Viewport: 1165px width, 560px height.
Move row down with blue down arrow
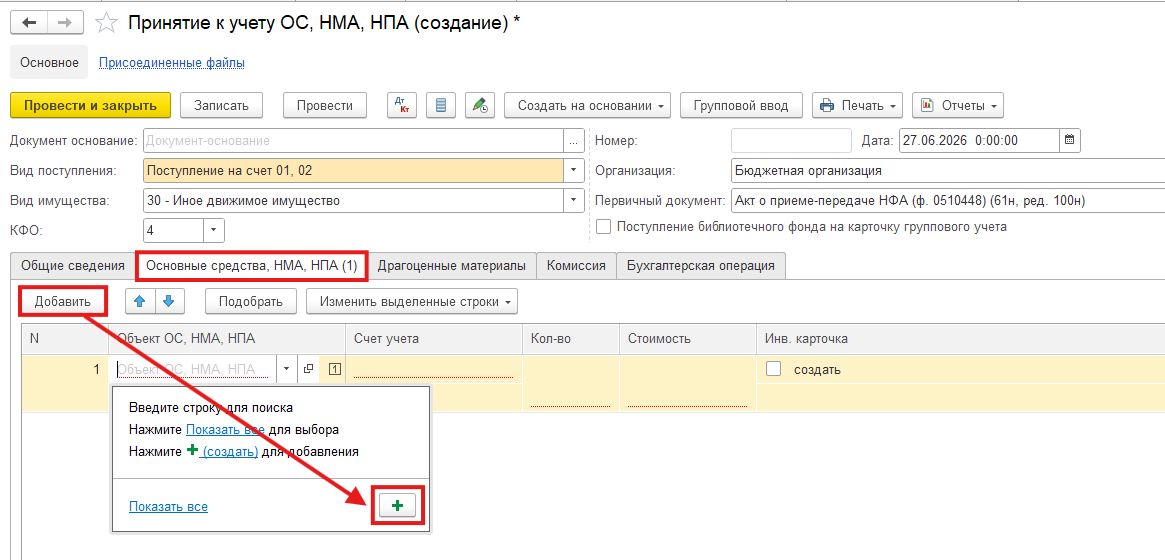click(169, 302)
